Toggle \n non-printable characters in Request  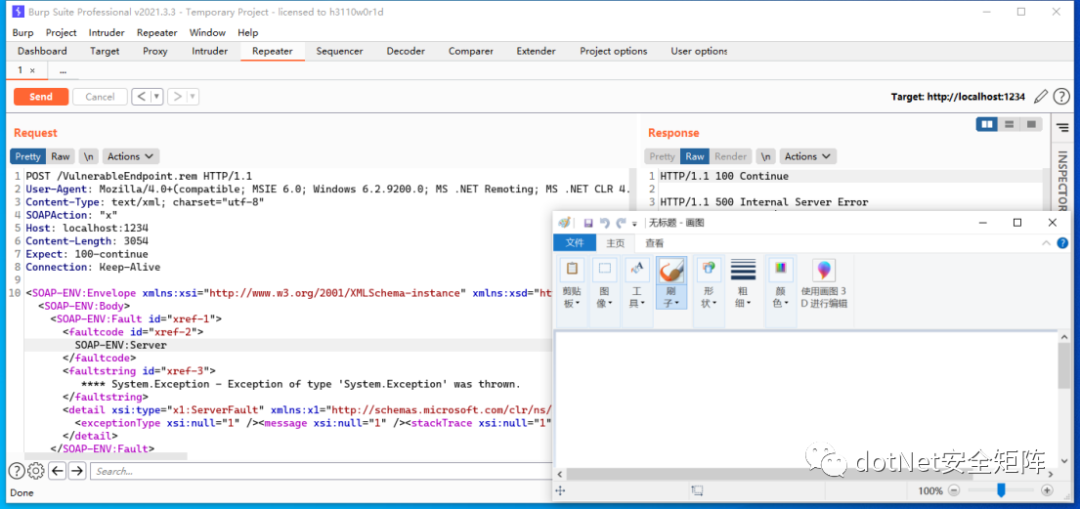point(89,156)
